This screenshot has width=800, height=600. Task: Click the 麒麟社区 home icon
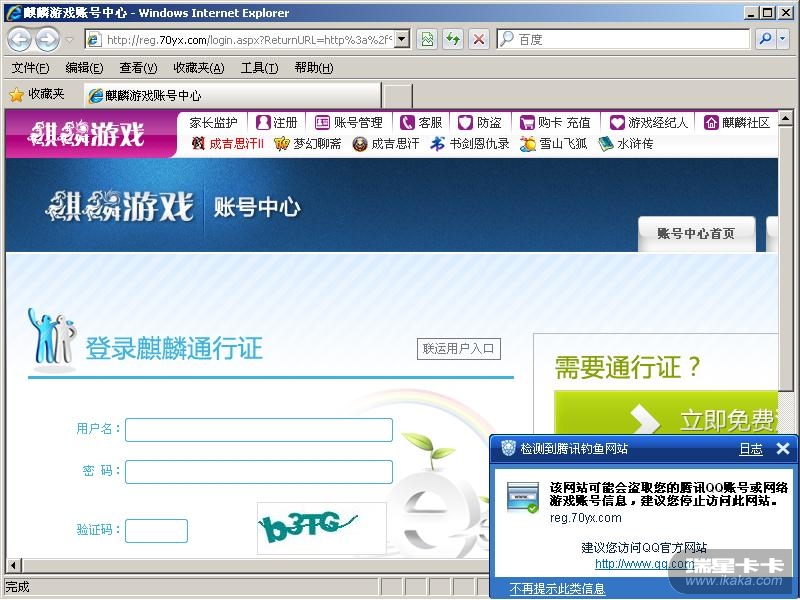711,122
